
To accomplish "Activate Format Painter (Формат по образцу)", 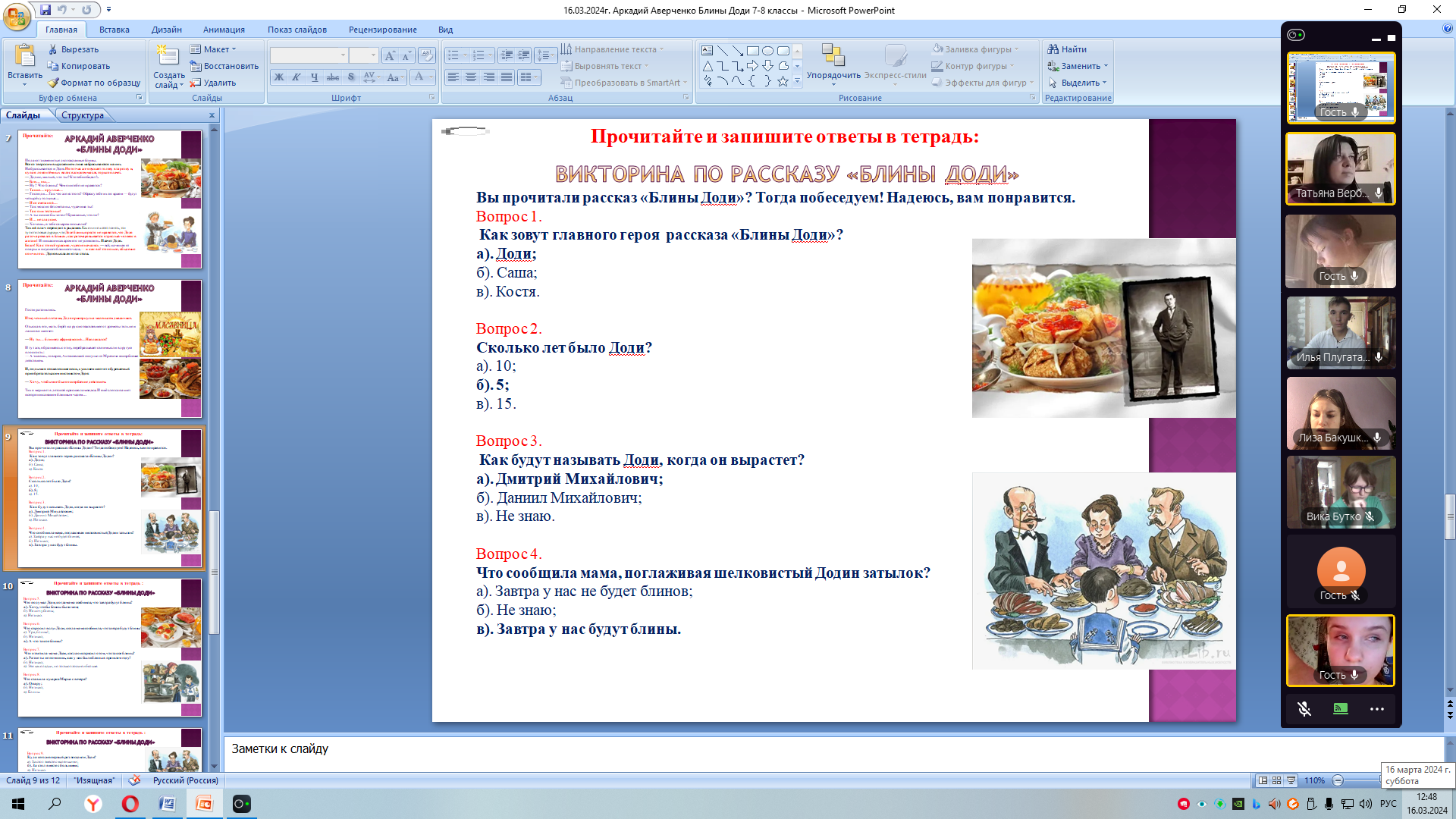I will [x=94, y=83].
